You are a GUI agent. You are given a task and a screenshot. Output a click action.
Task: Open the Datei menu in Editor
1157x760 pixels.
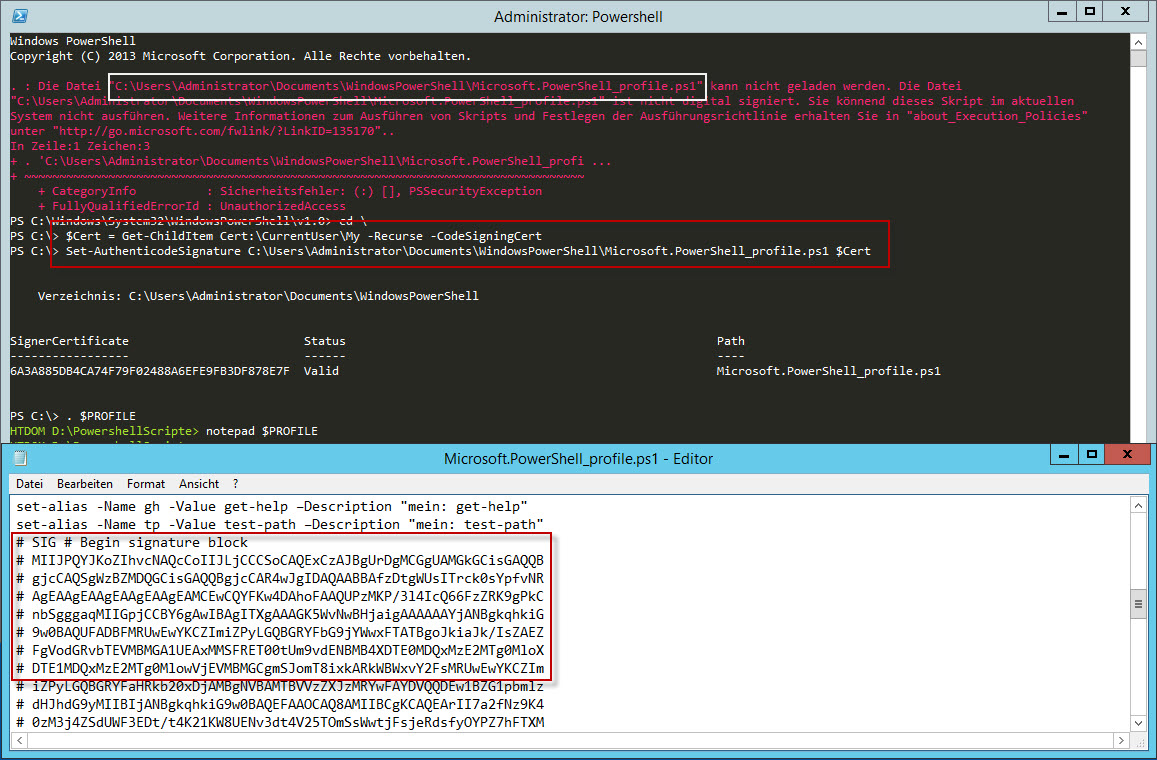tap(30, 484)
